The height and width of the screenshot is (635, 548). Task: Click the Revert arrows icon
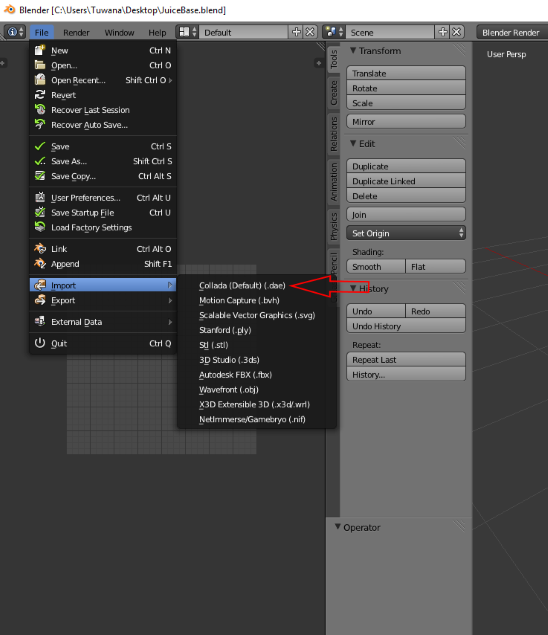pos(40,95)
